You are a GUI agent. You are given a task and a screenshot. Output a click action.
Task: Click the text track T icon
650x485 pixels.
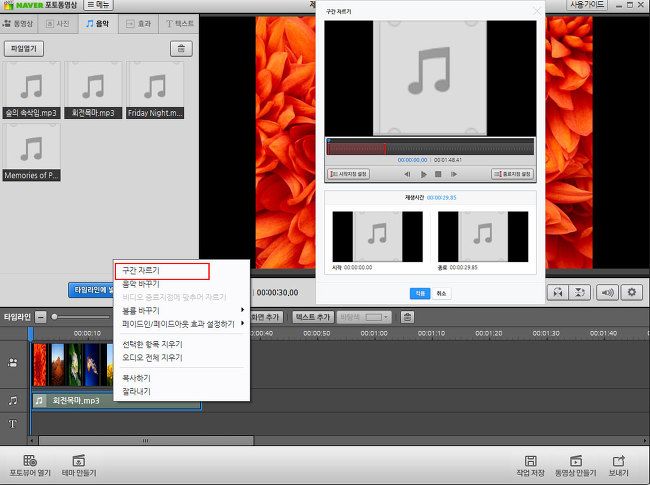point(13,424)
